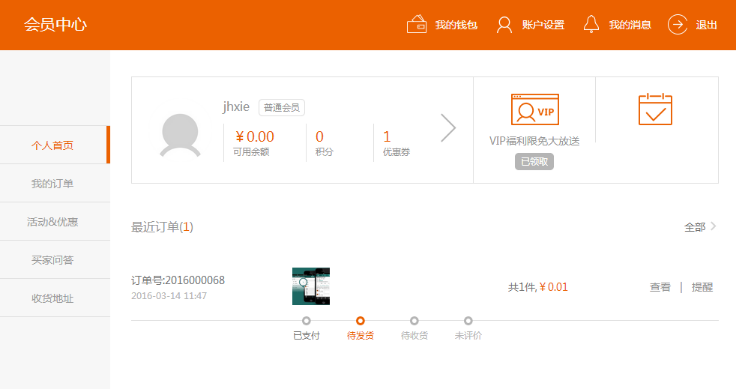The height and width of the screenshot is (389, 736).
Task: Click the calendar check-in icon
Action: tap(655, 109)
